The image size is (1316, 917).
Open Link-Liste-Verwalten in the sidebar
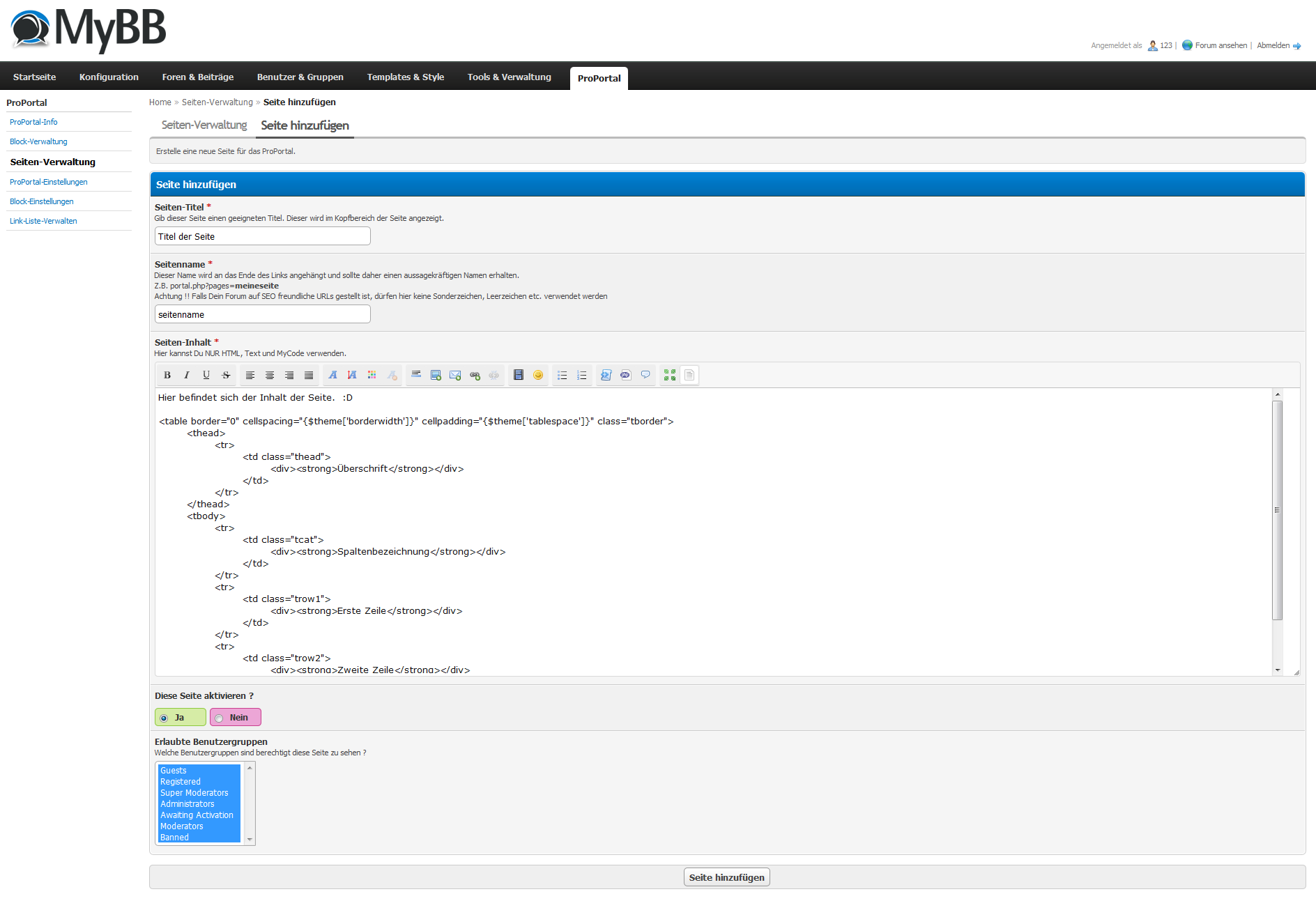43,221
